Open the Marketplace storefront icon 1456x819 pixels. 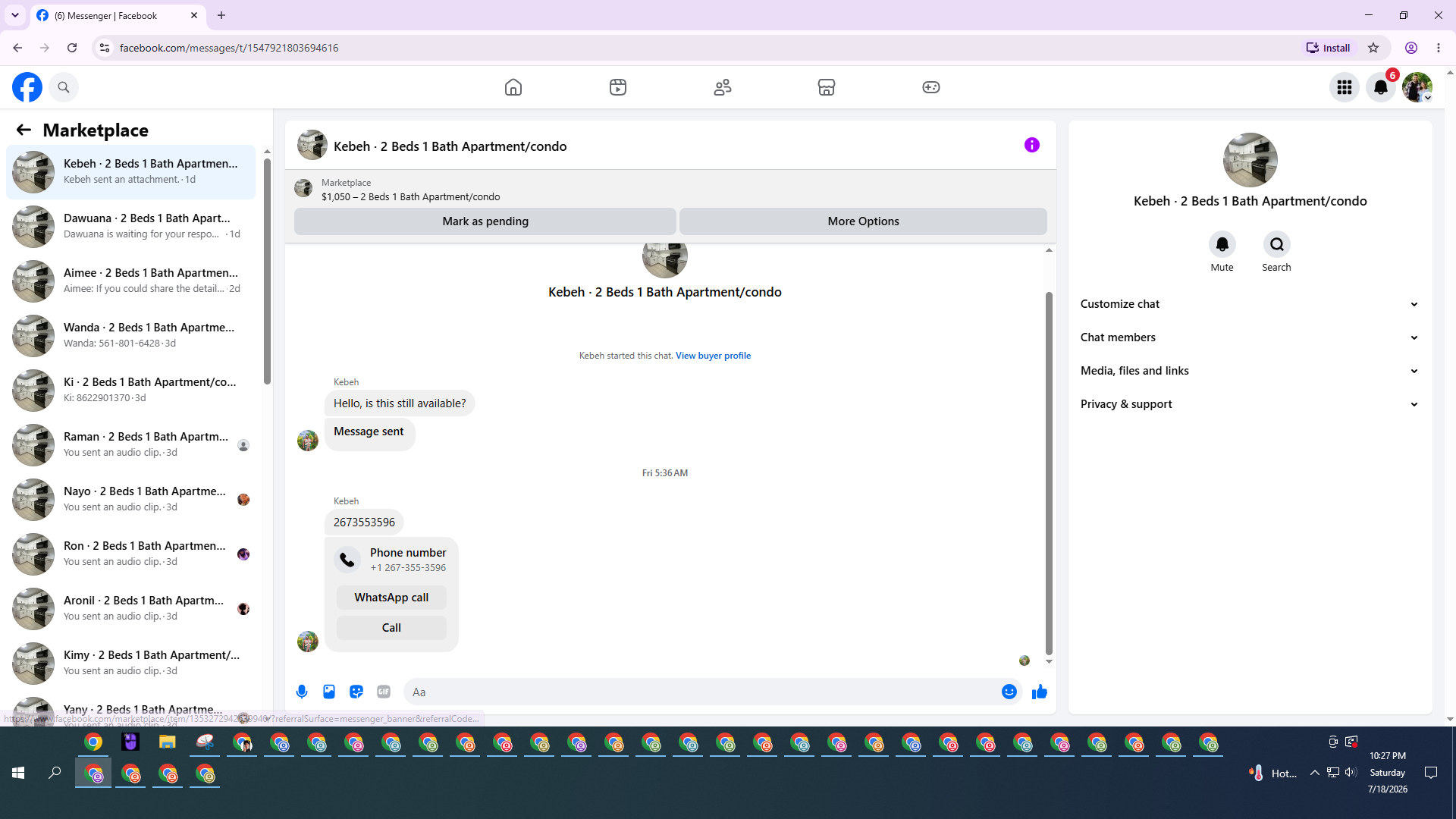pyautogui.click(x=827, y=87)
